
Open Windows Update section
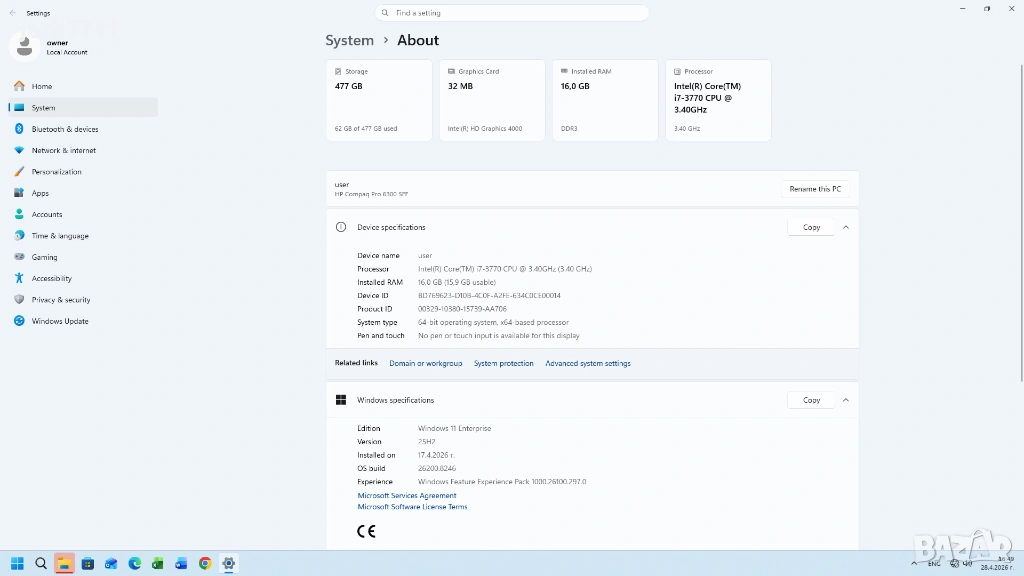point(59,321)
